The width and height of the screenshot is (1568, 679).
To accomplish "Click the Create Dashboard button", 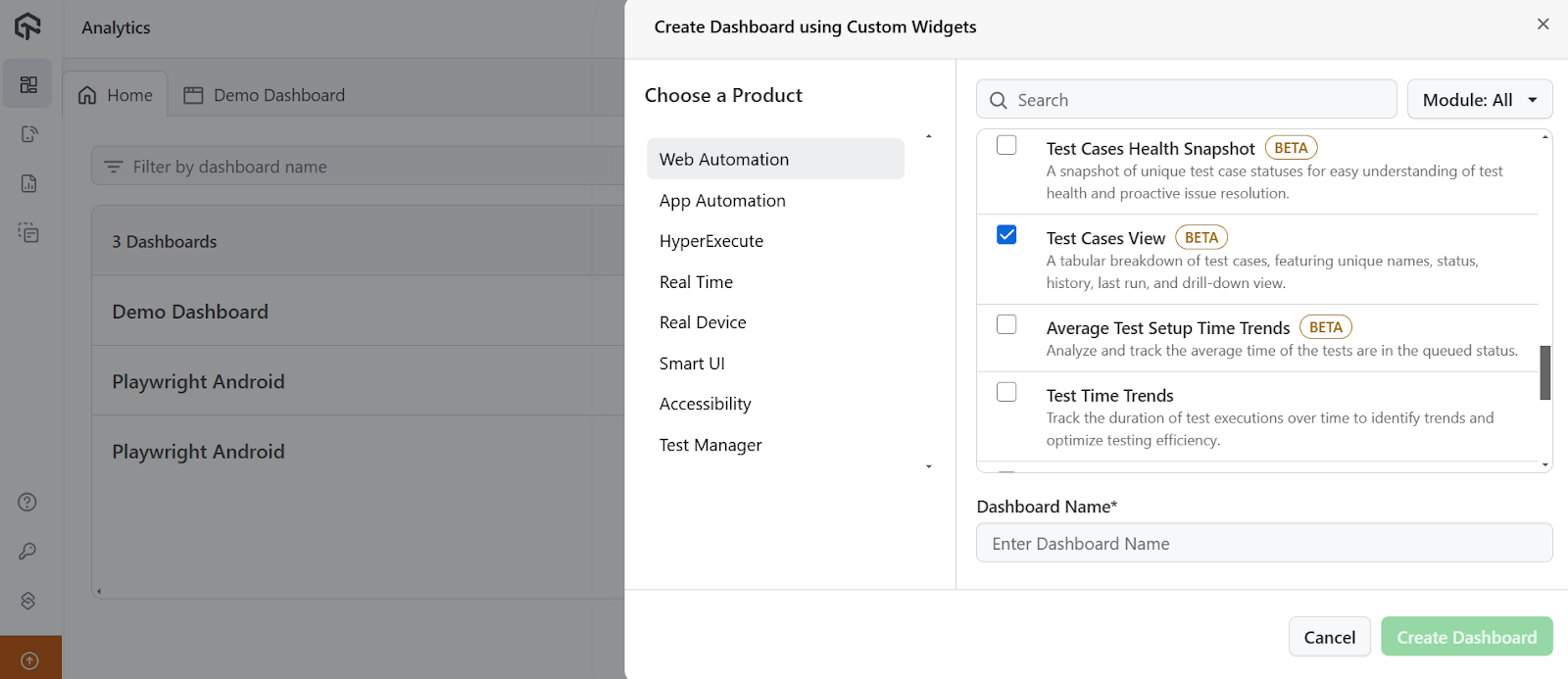I will click(x=1467, y=637).
